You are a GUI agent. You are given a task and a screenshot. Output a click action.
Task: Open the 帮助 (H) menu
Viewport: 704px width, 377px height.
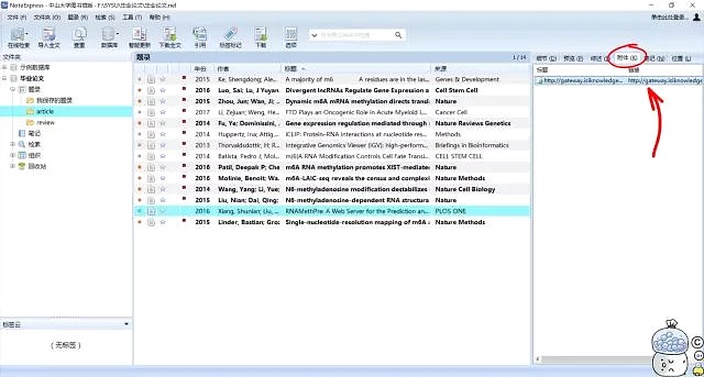click(x=159, y=17)
